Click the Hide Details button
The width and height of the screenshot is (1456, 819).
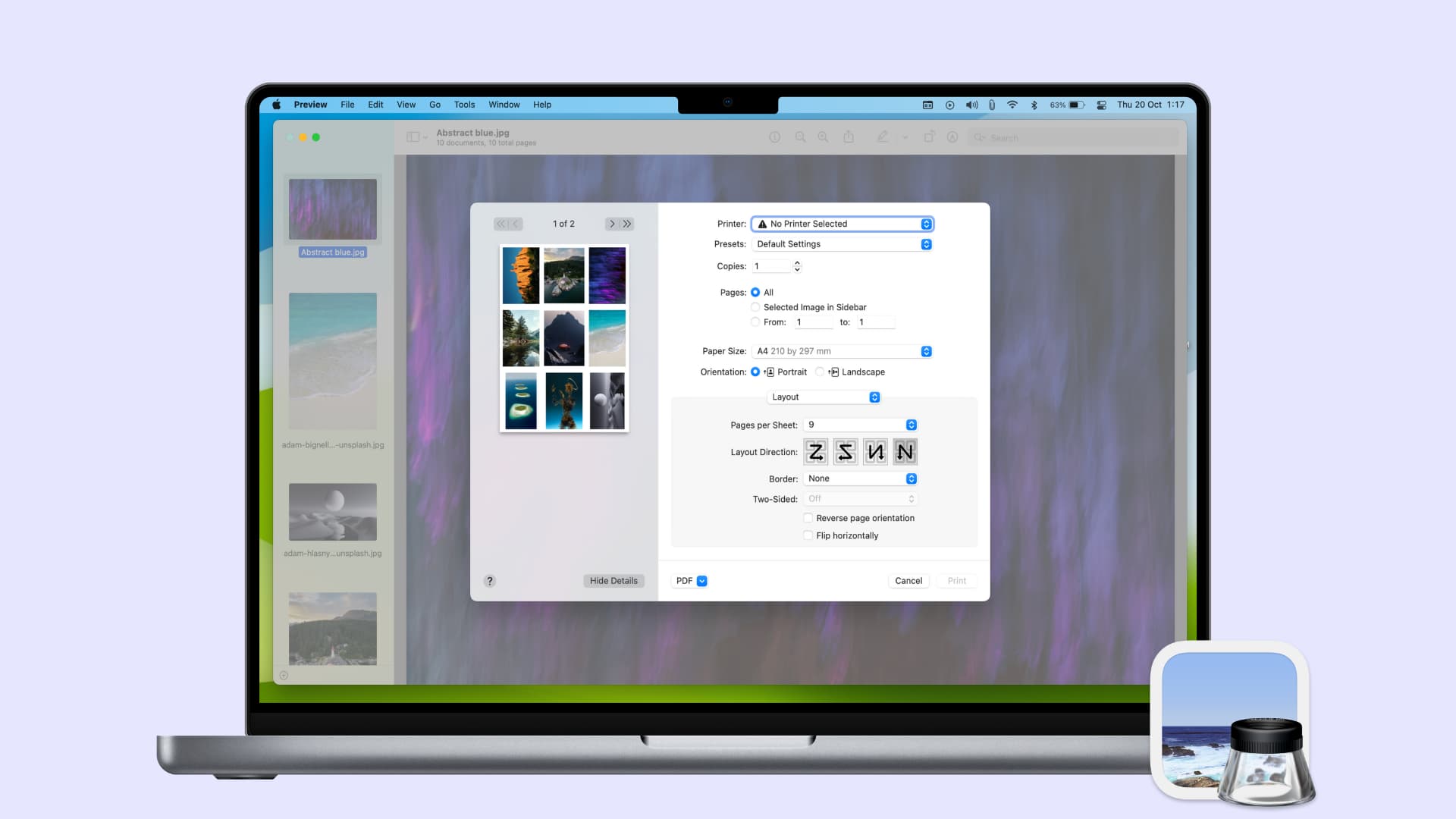[613, 581]
